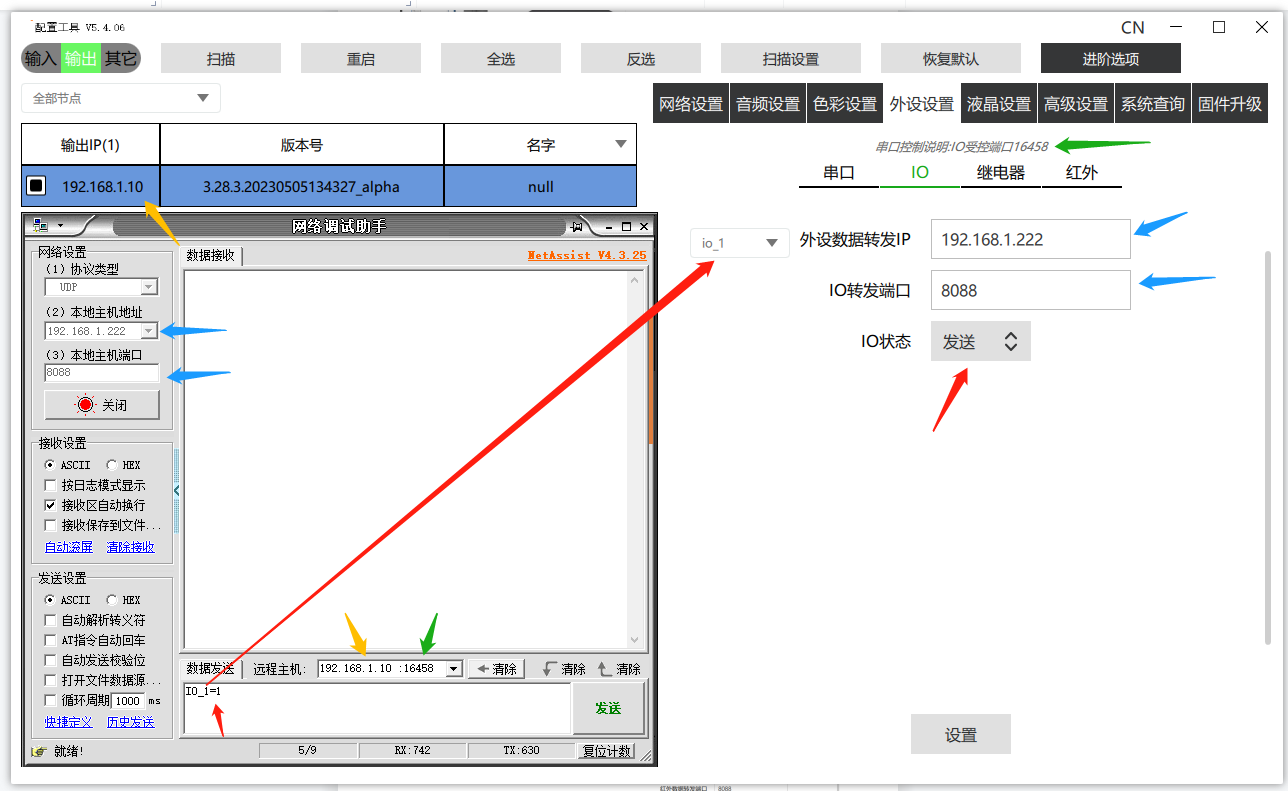Click the hand status icon next to 就绪
The height and width of the screenshot is (791, 1288).
tap(39, 751)
